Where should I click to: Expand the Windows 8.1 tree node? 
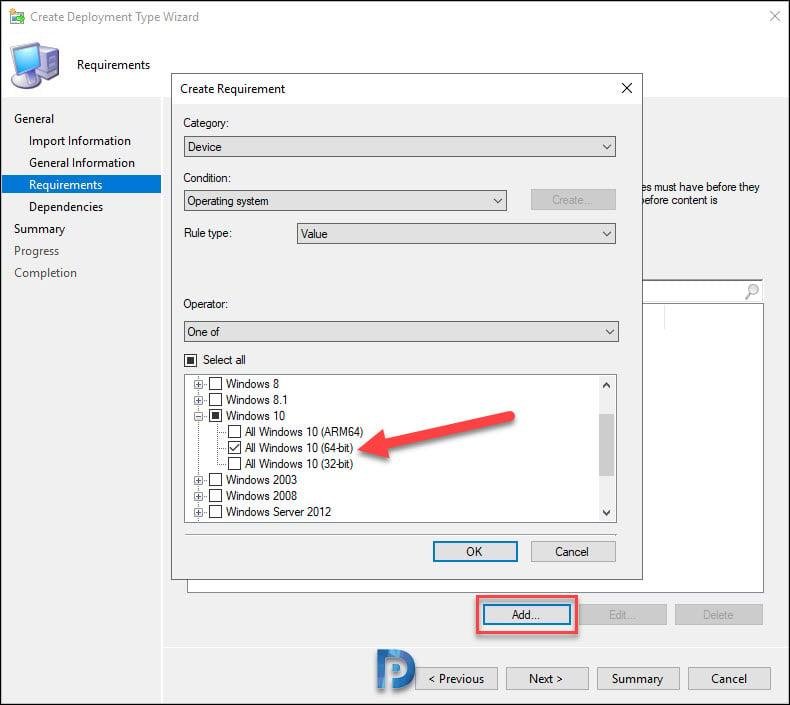(199, 400)
